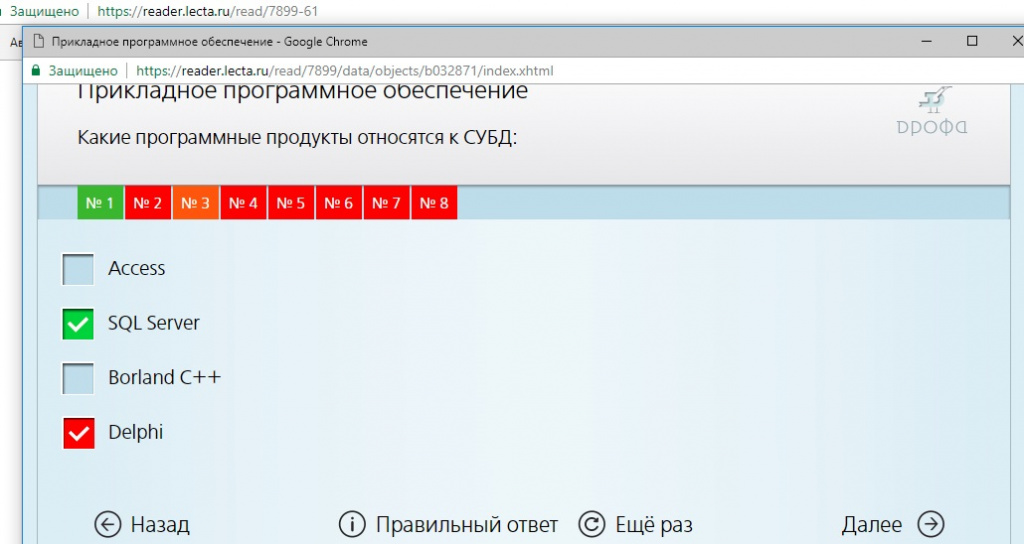Click the SQL Server answer label
The height and width of the screenshot is (544, 1024).
[x=153, y=323]
